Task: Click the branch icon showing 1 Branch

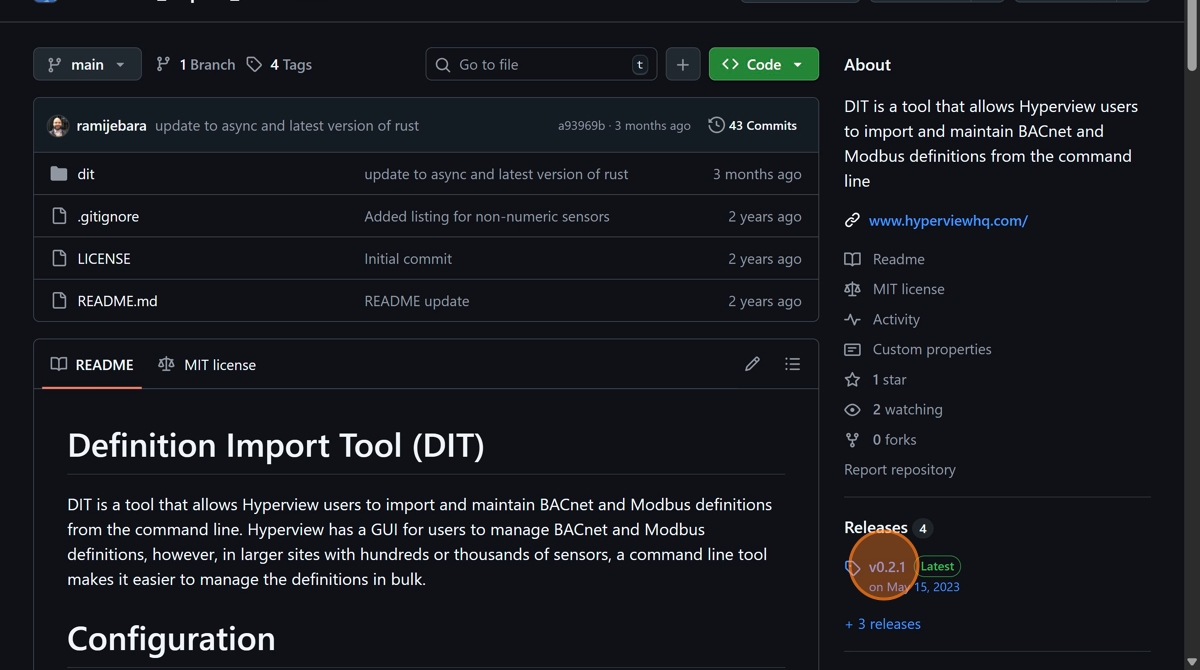Action: coord(163,64)
